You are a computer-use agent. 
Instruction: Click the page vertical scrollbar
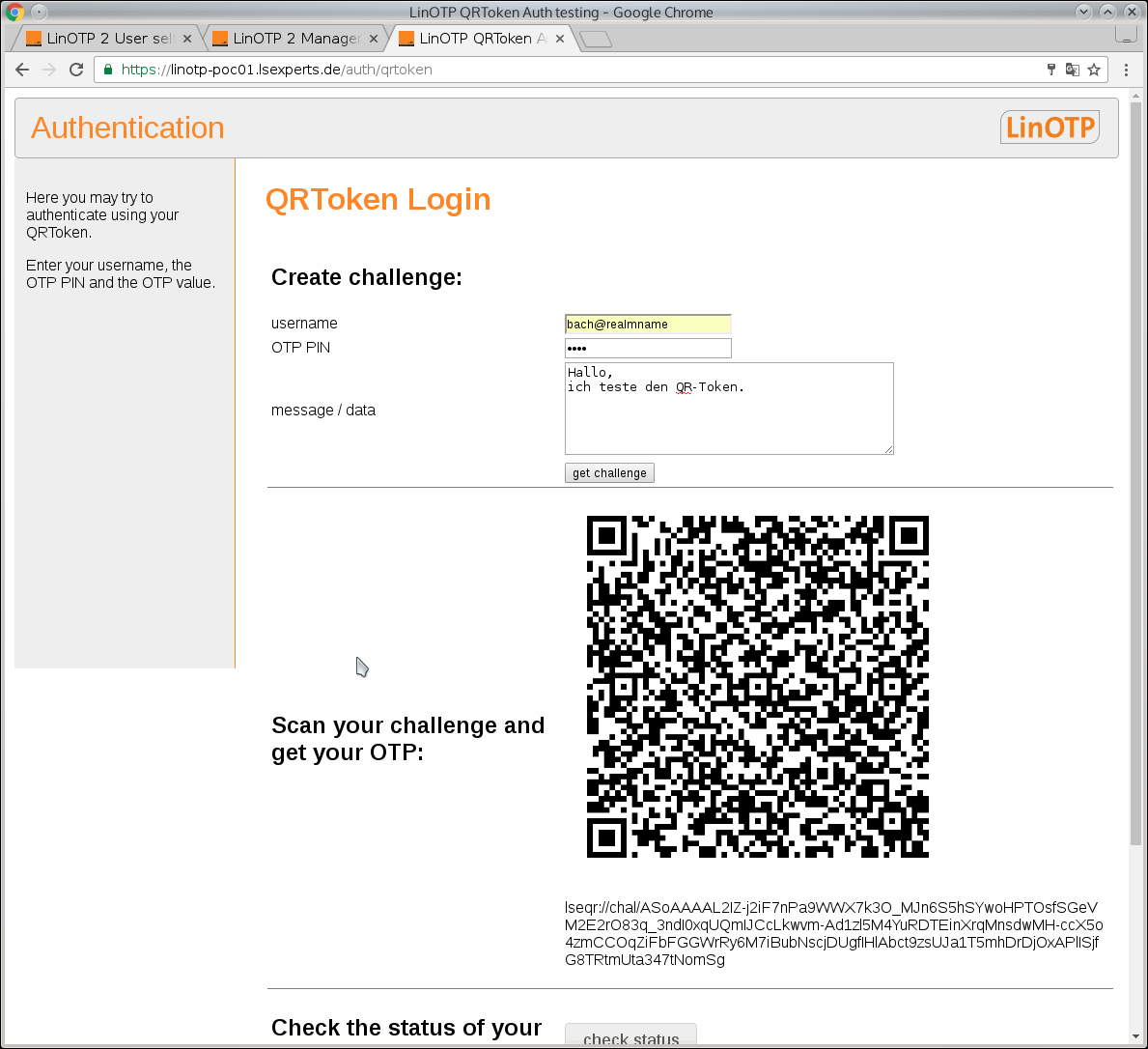point(1134,483)
